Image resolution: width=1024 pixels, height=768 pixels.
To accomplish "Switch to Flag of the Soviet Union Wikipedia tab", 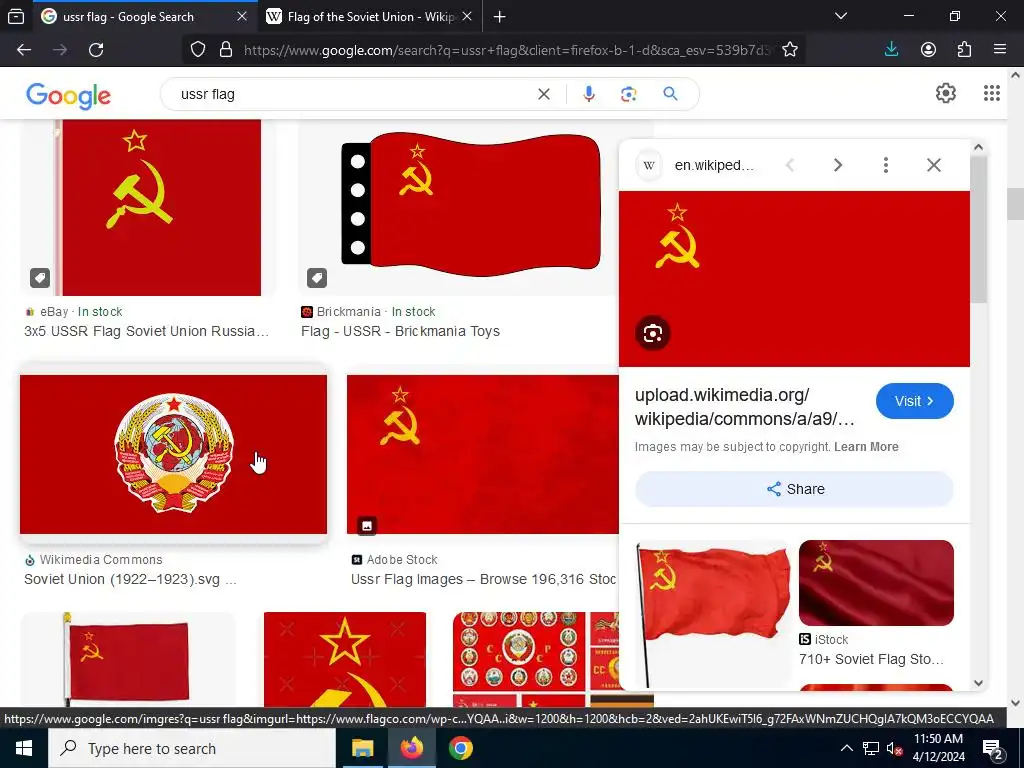I will [371, 16].
